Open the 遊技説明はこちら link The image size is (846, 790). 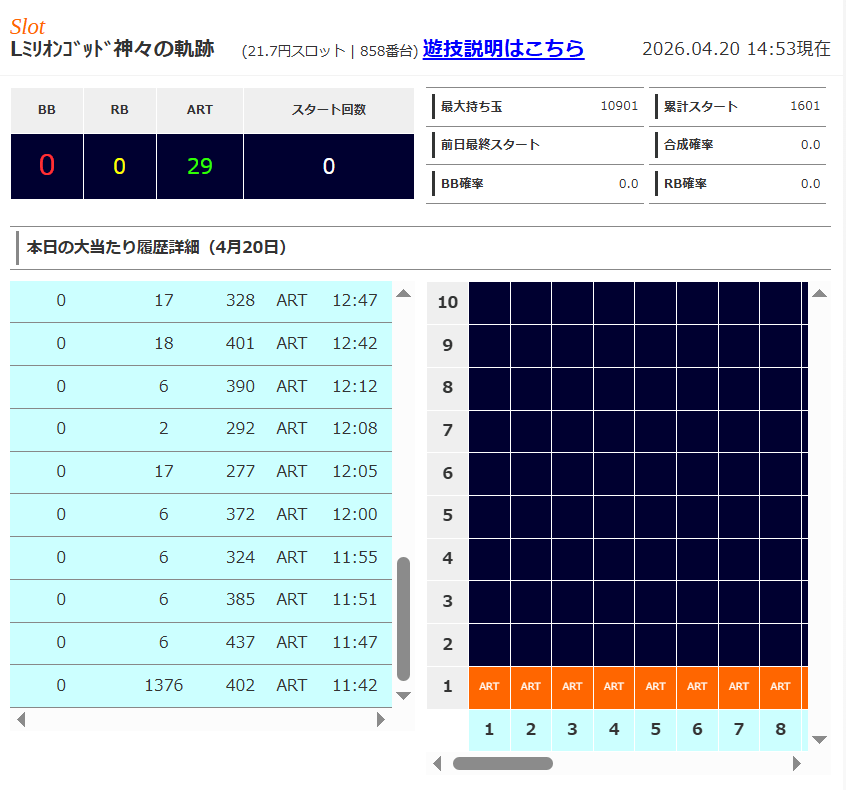pyautogui.click(x=503, y=48)
